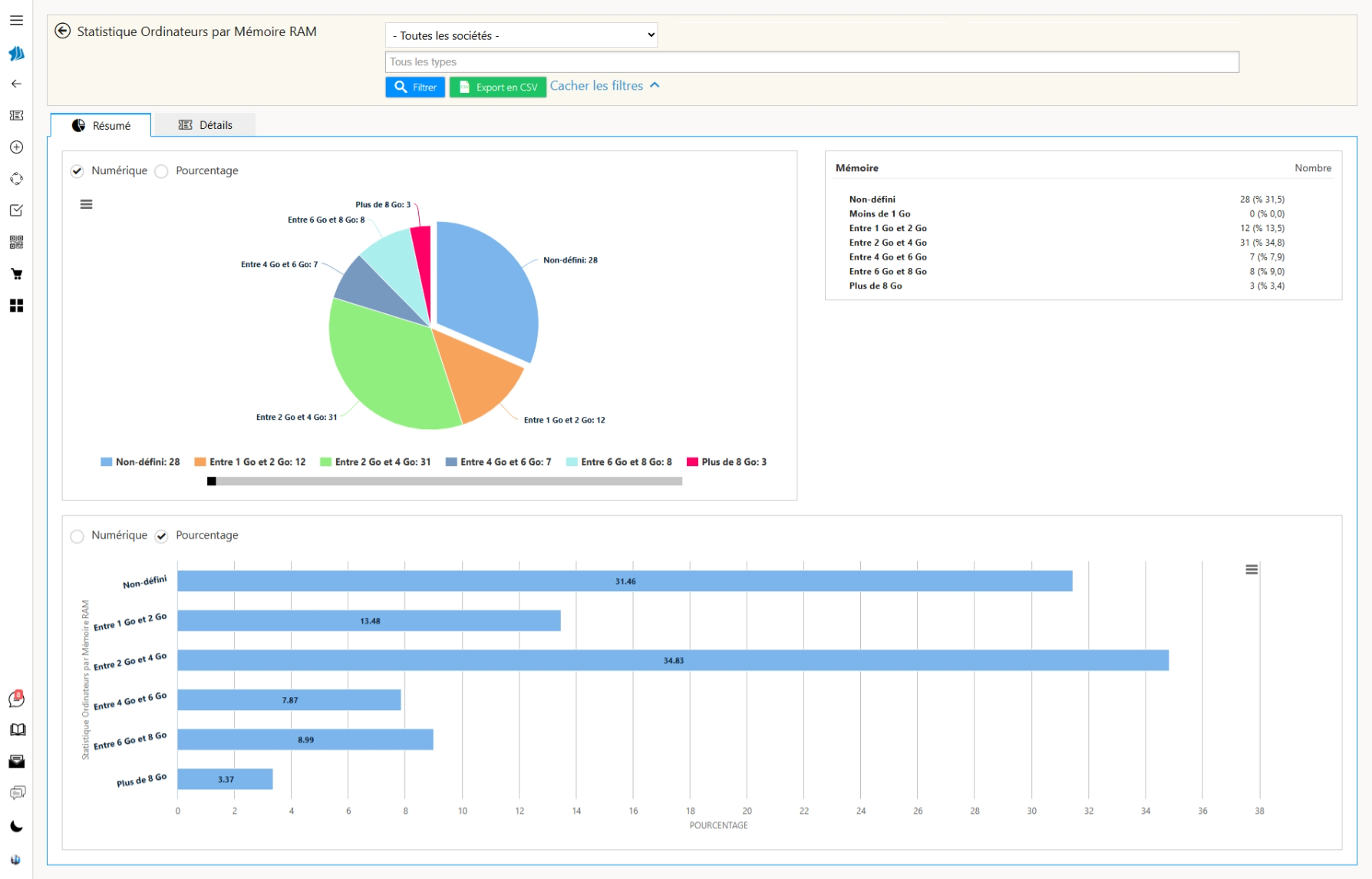The image size is (1372, 879).
Task: Select Pourcentage for the pie chart
Action: [x=162, y=171]
